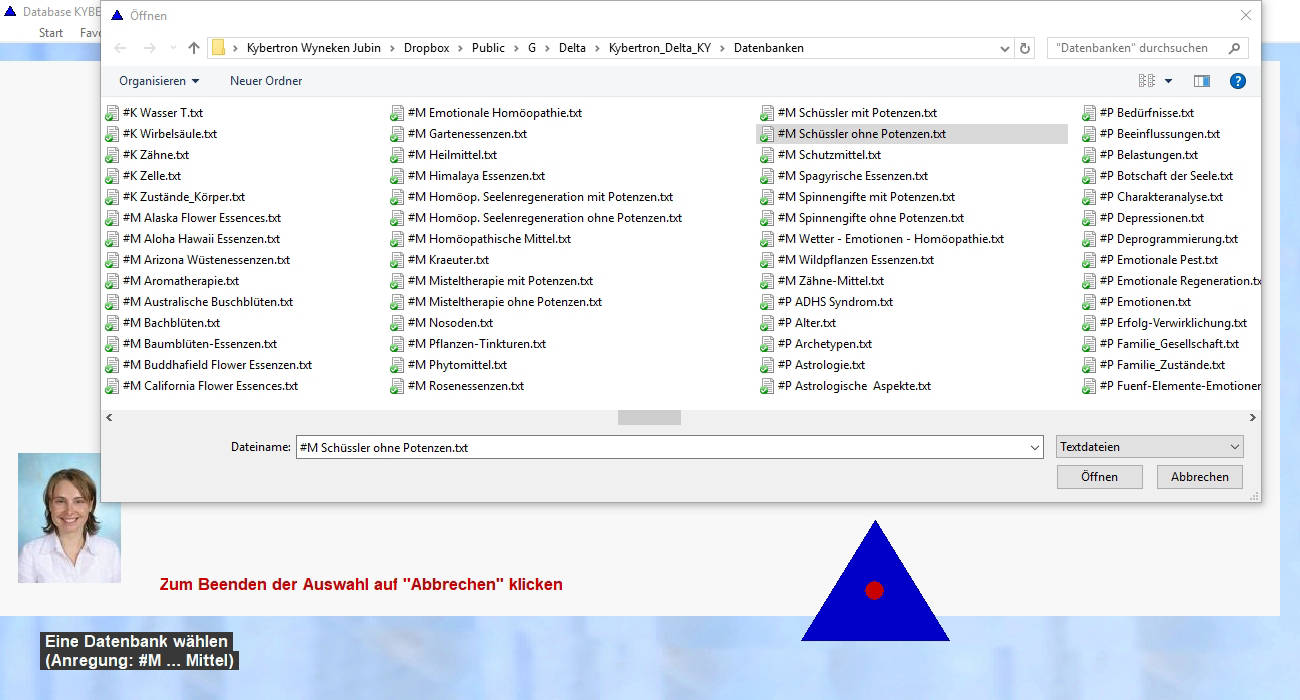Viewport: 1300px width, 700px height.
Task: Click the change view layout icon
Action: pos(1146,81)
